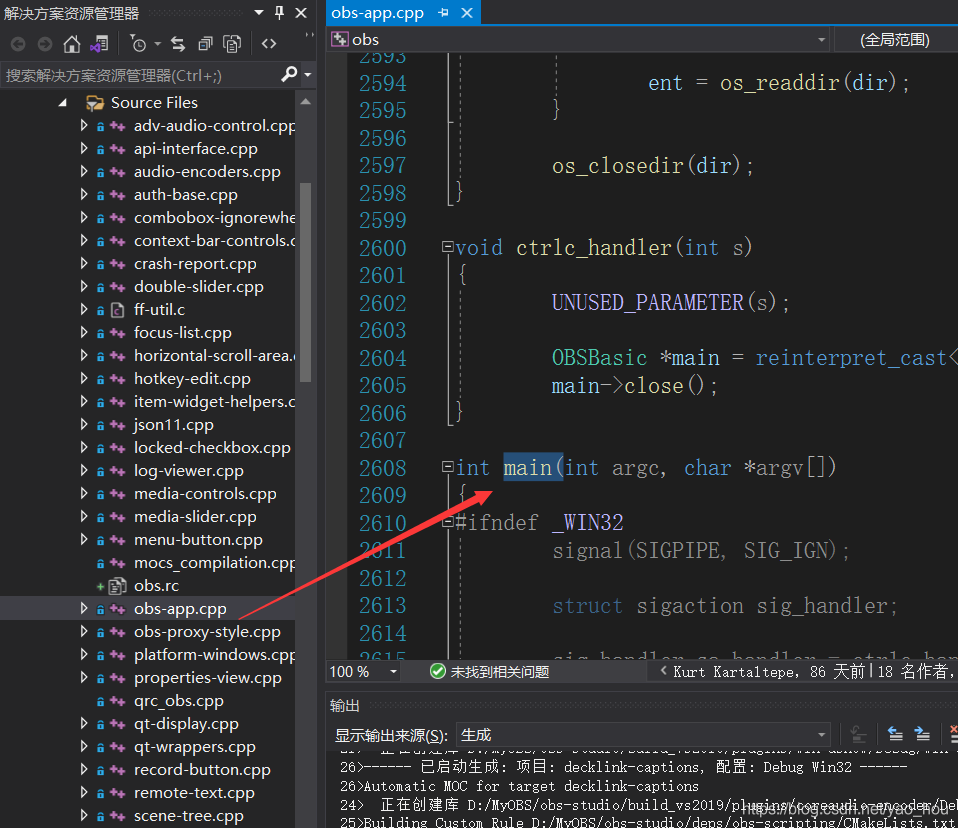
Task: Select hotkey-edit.cpp file
Action: (x=192, y=379)
